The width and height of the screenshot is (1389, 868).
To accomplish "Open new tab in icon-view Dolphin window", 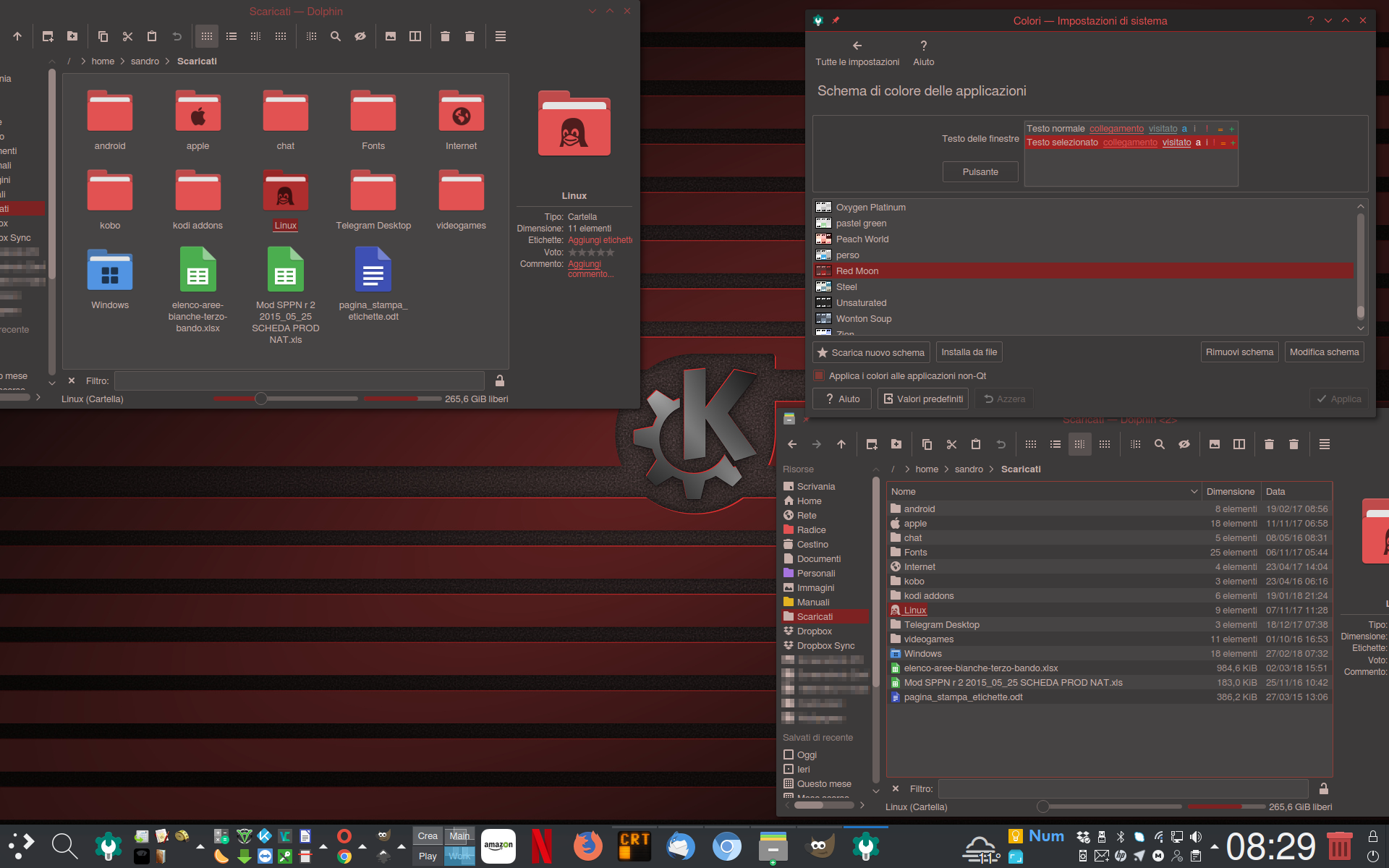I will pos(48,36).
